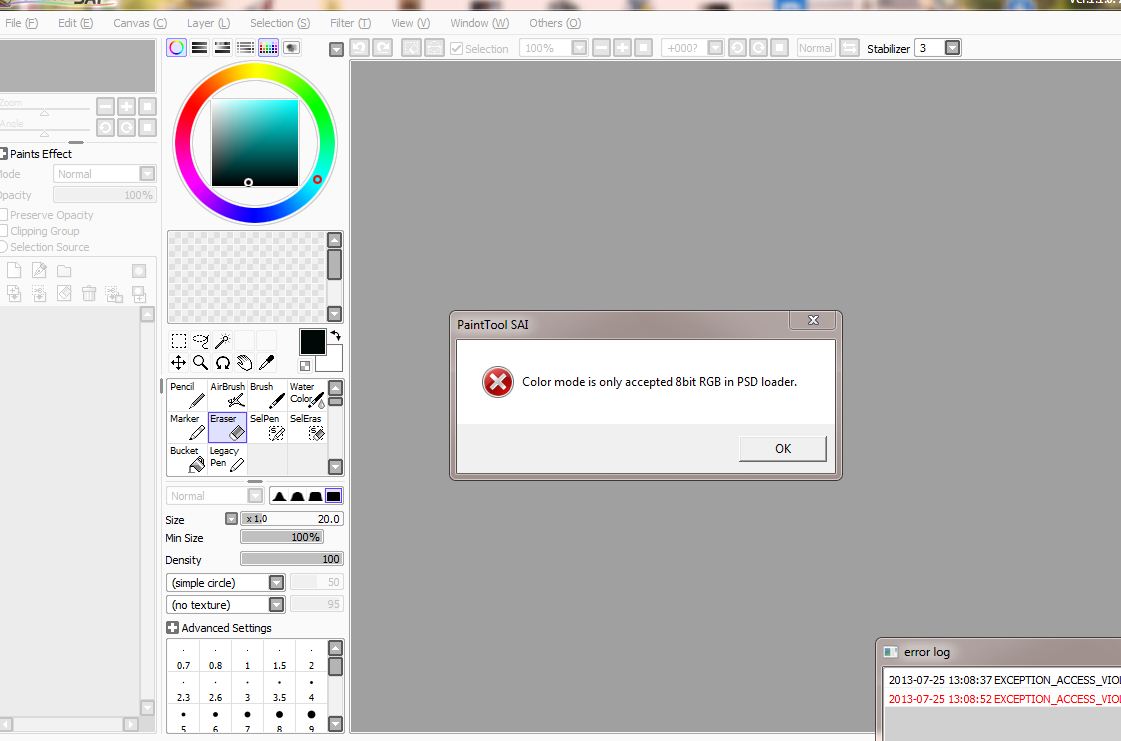The height and width of the screenshot is (741, 1121).
Task: Click the redo arrow in toolbar
Action: (x=383, y=48)
